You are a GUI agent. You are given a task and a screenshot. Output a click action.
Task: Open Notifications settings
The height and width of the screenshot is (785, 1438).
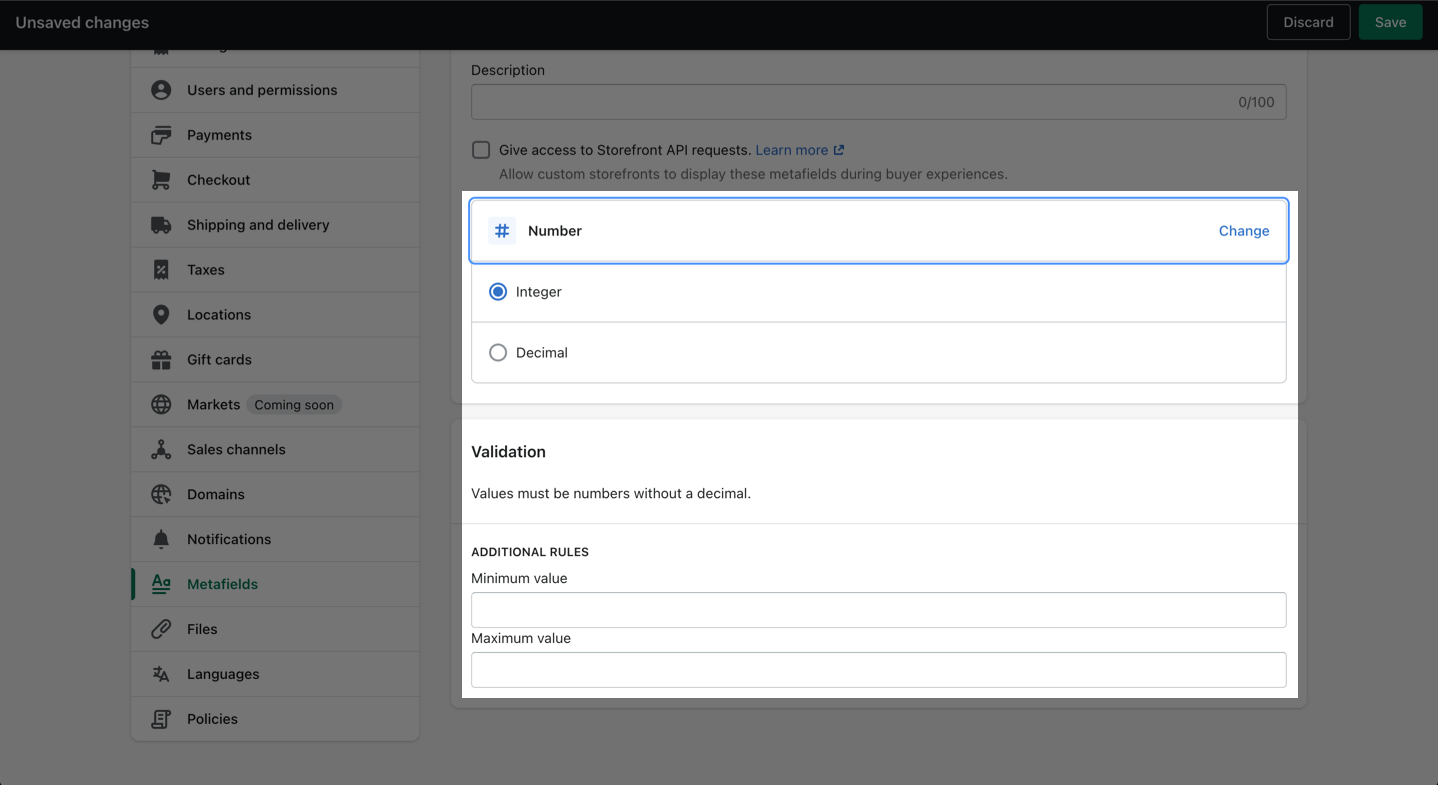(x=275, y=540)
